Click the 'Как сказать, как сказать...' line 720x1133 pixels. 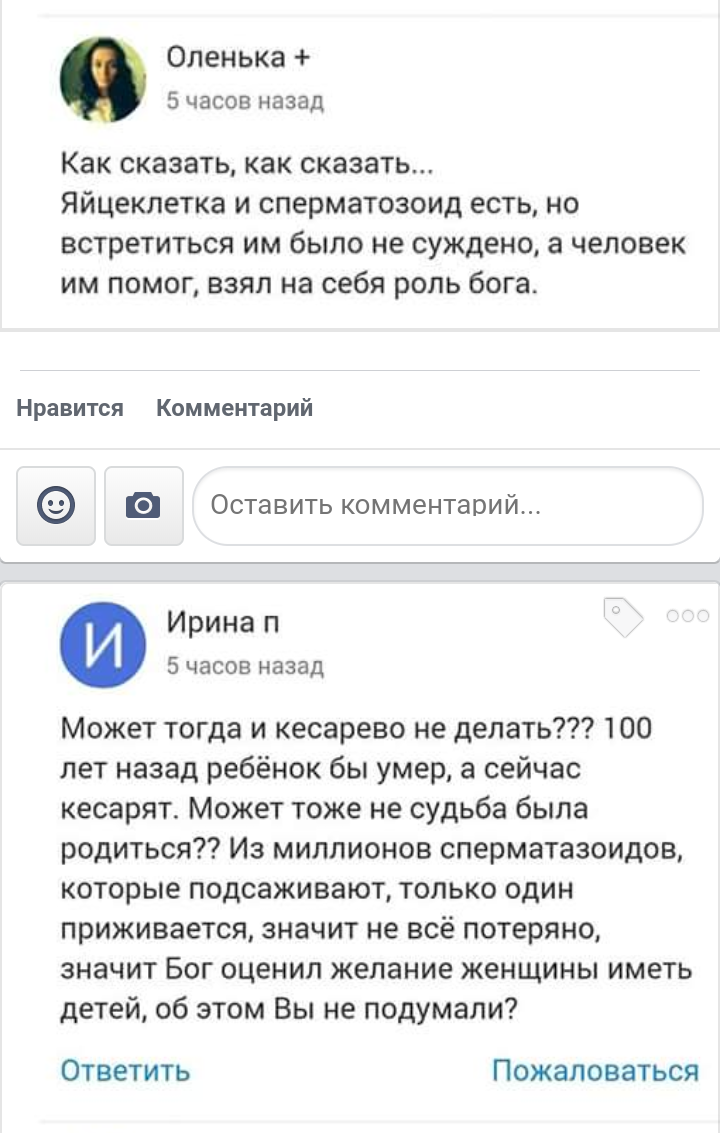pyautogui.click(x=248, y=163)
